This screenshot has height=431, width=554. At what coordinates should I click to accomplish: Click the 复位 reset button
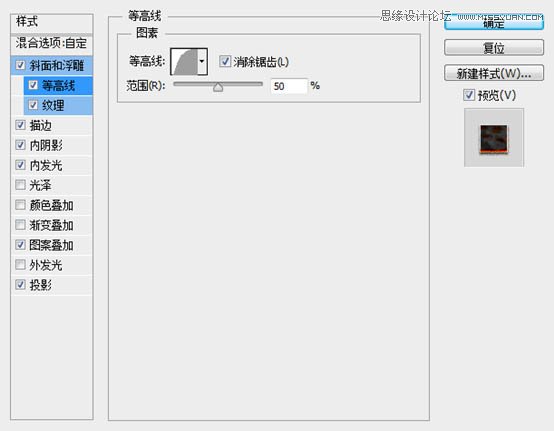coord(494,47)
